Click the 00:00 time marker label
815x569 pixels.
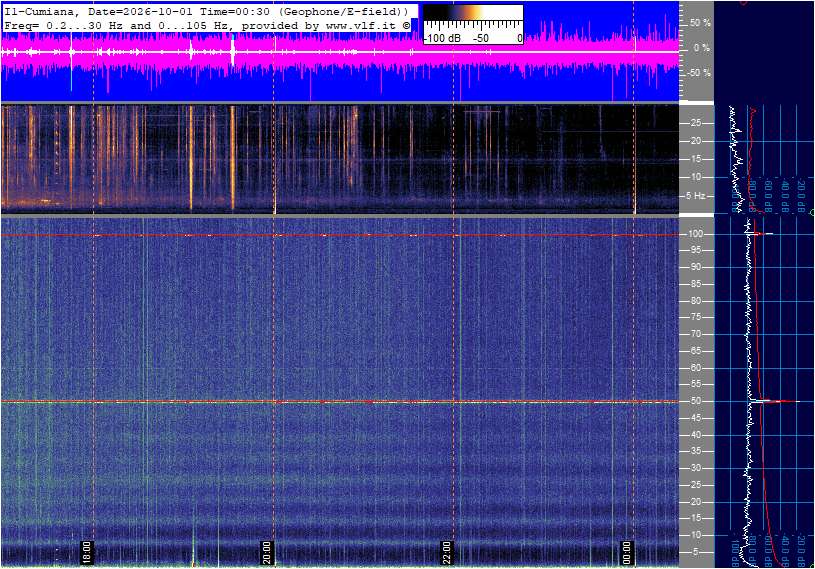coord(627,552)
